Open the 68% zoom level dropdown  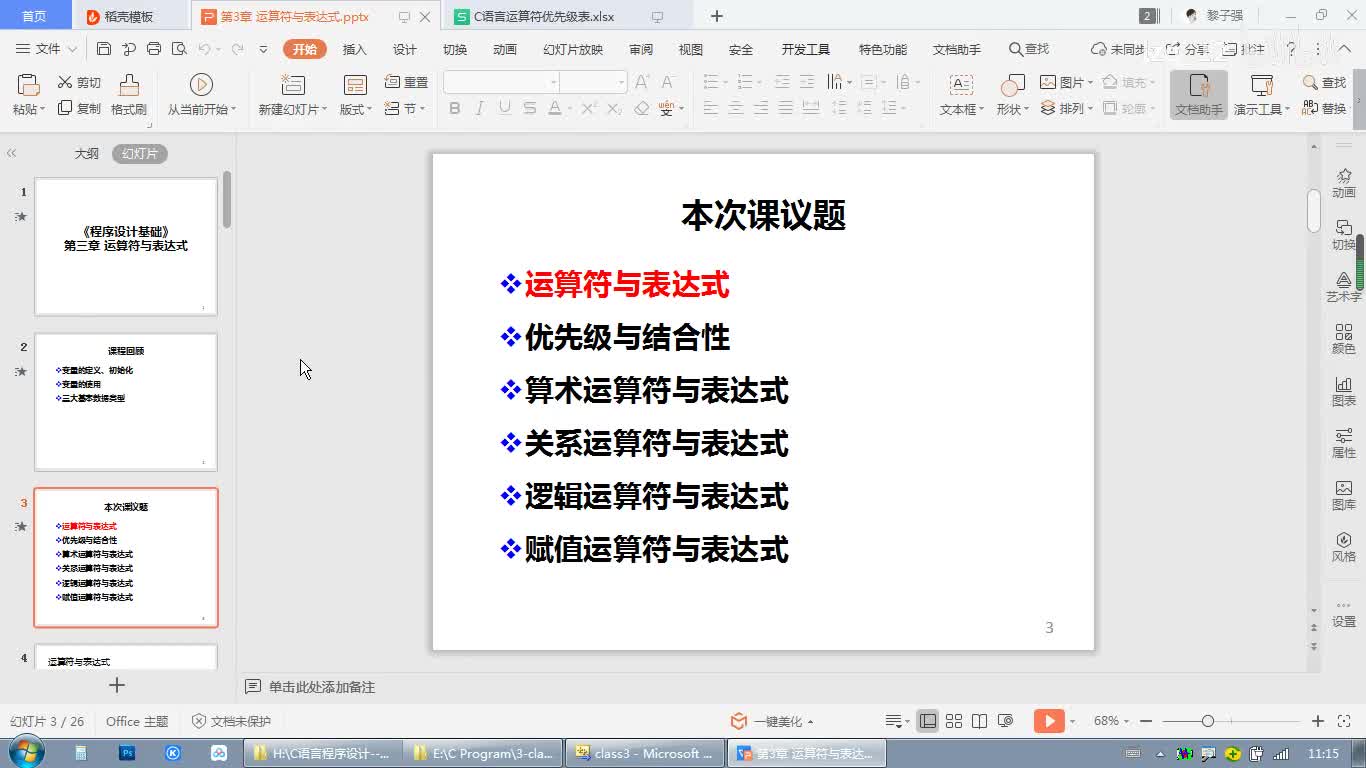(x=1111, y=721)
